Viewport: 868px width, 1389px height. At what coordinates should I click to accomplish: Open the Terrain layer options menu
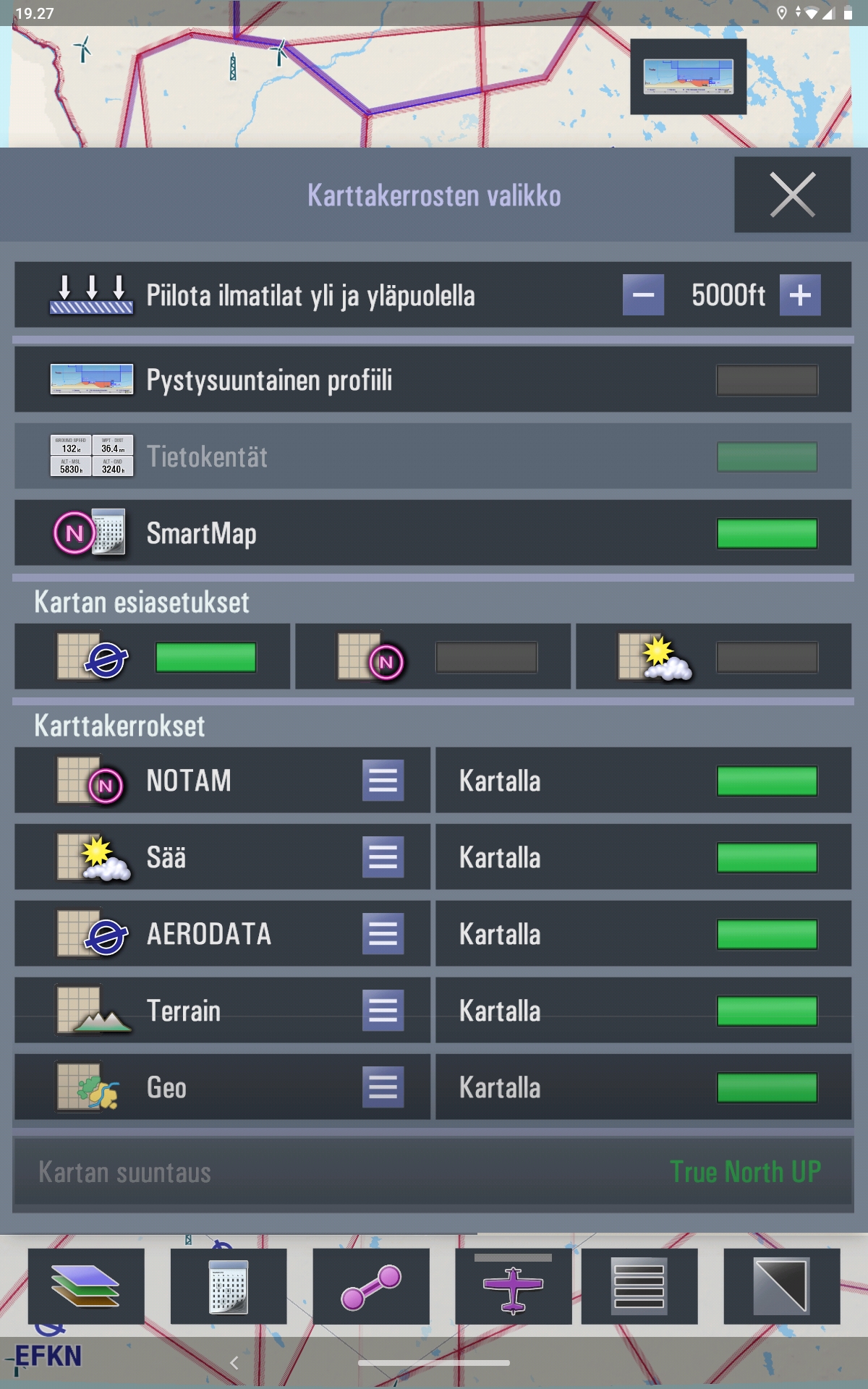(383, 1011)
